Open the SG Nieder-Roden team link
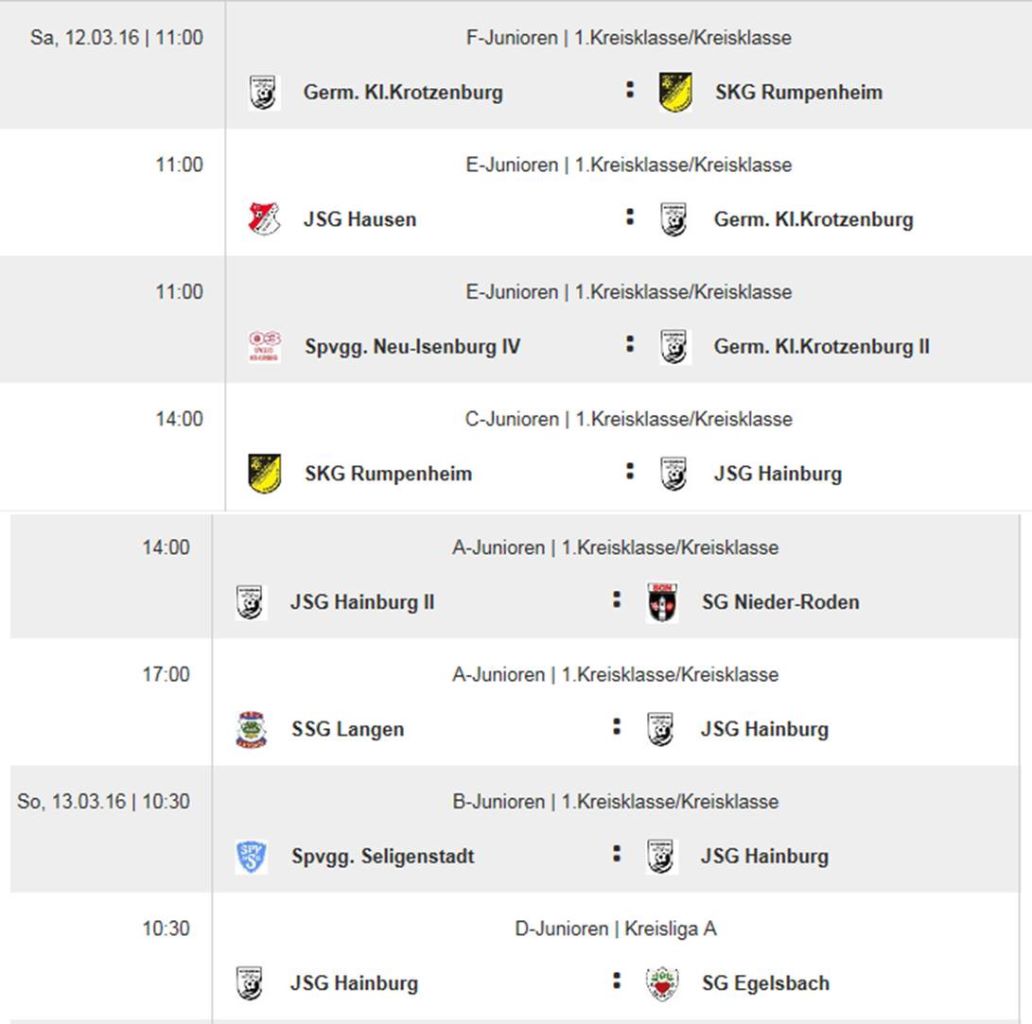The image size is (1032, 1024). pyautogui.click(x=780, y=602)
